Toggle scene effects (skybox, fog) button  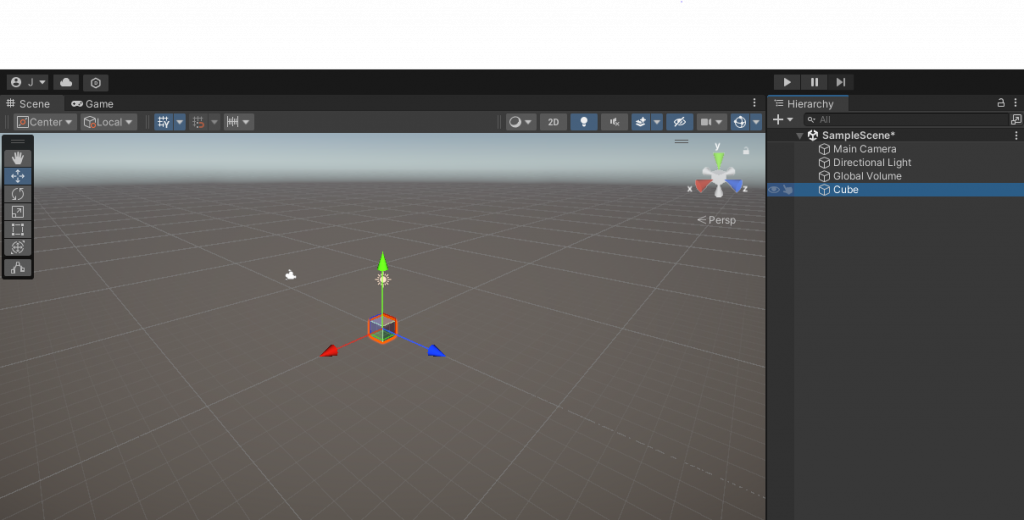click(641, 122)
